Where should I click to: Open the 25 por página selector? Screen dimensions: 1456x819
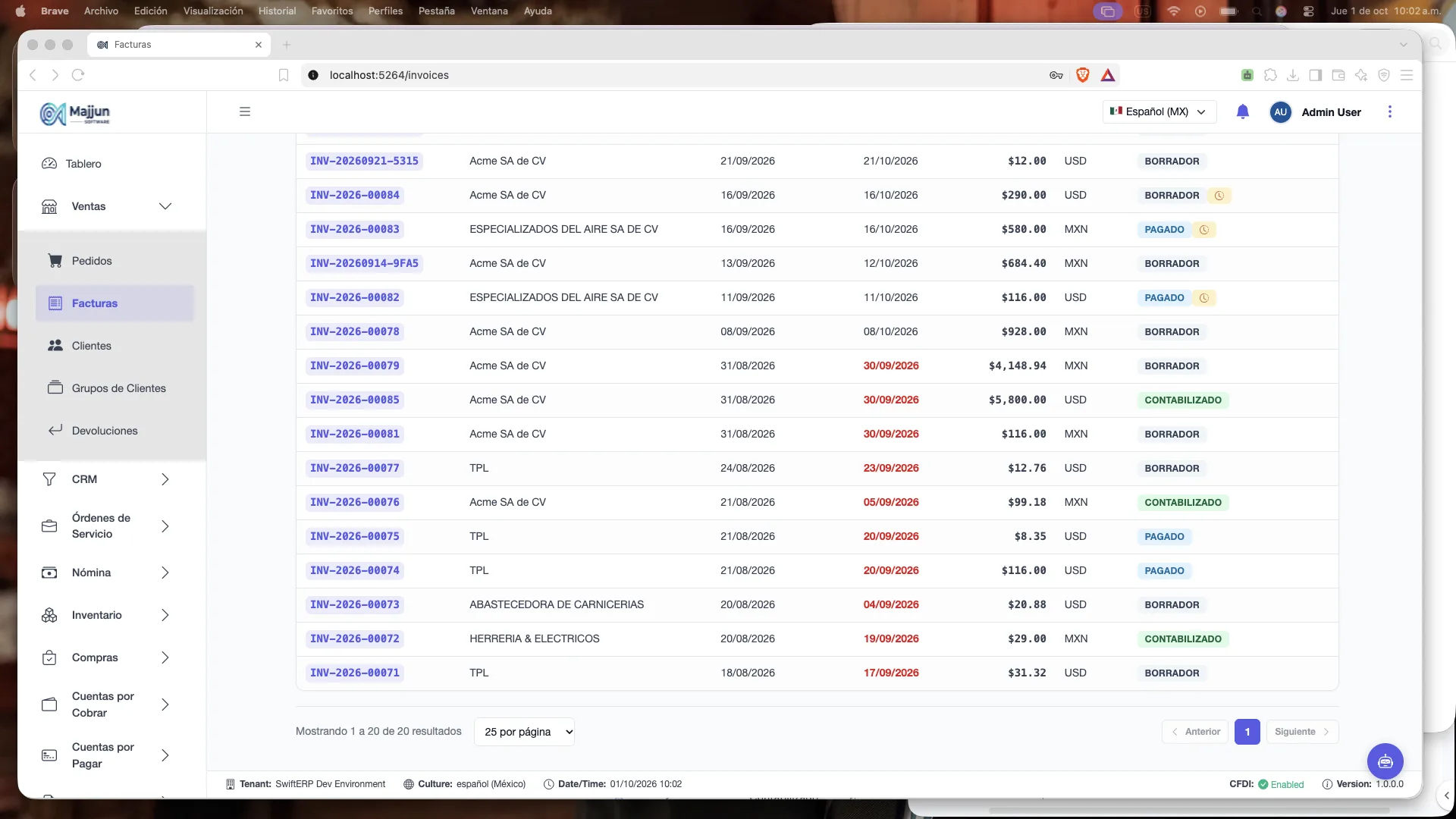(x=524, y=732)
